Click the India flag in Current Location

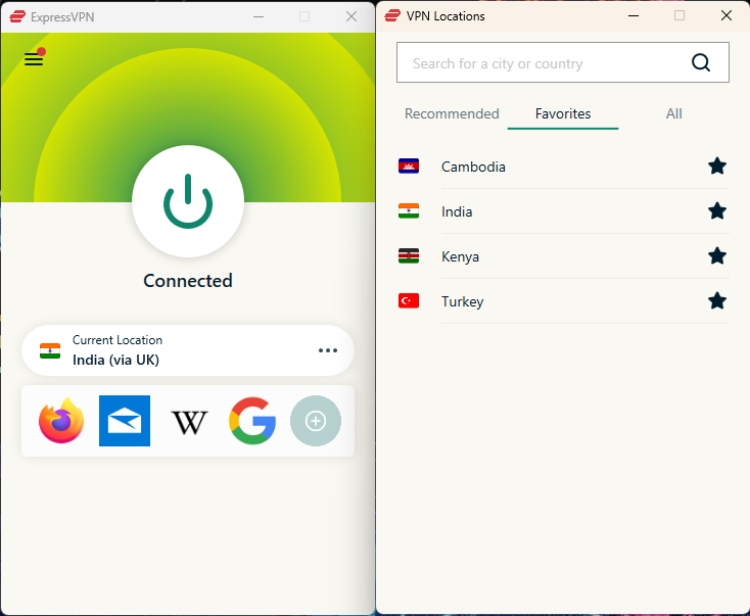pyautogui.click(x=50, y=351)
